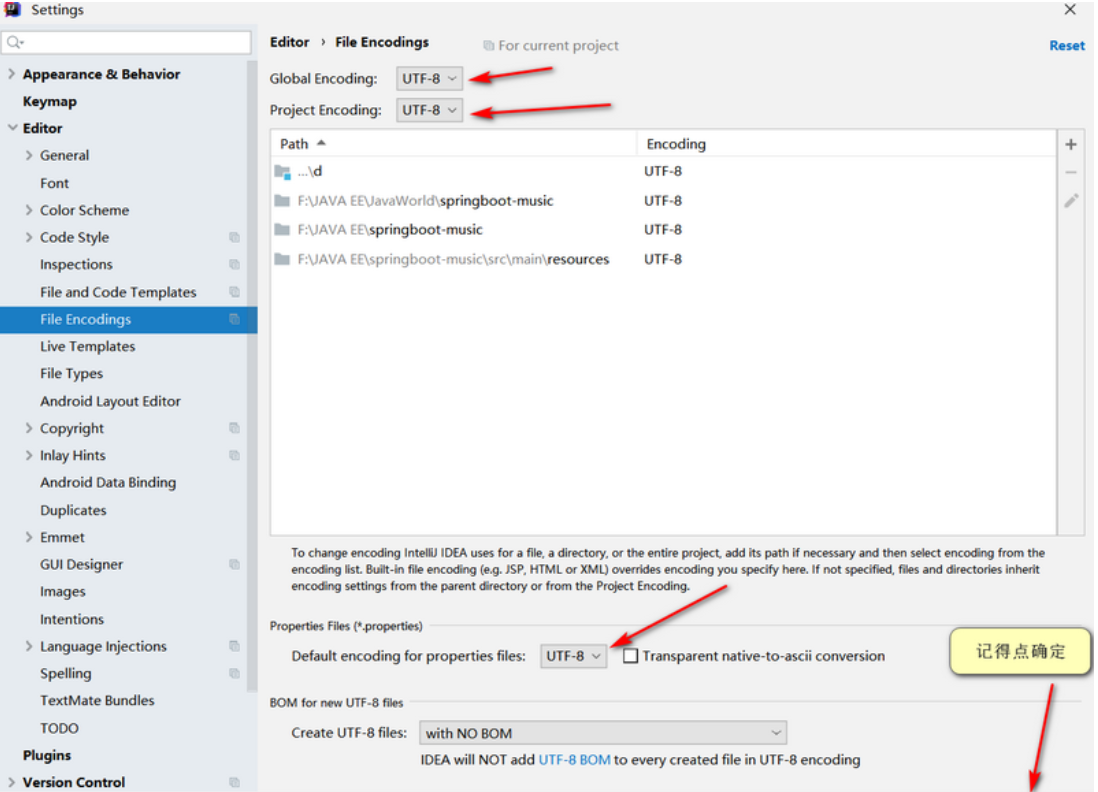Viewport: 1098px width, 792px height.
Task: Open Create UTF-8 files BOM dropdown
Action: [603, 733]
